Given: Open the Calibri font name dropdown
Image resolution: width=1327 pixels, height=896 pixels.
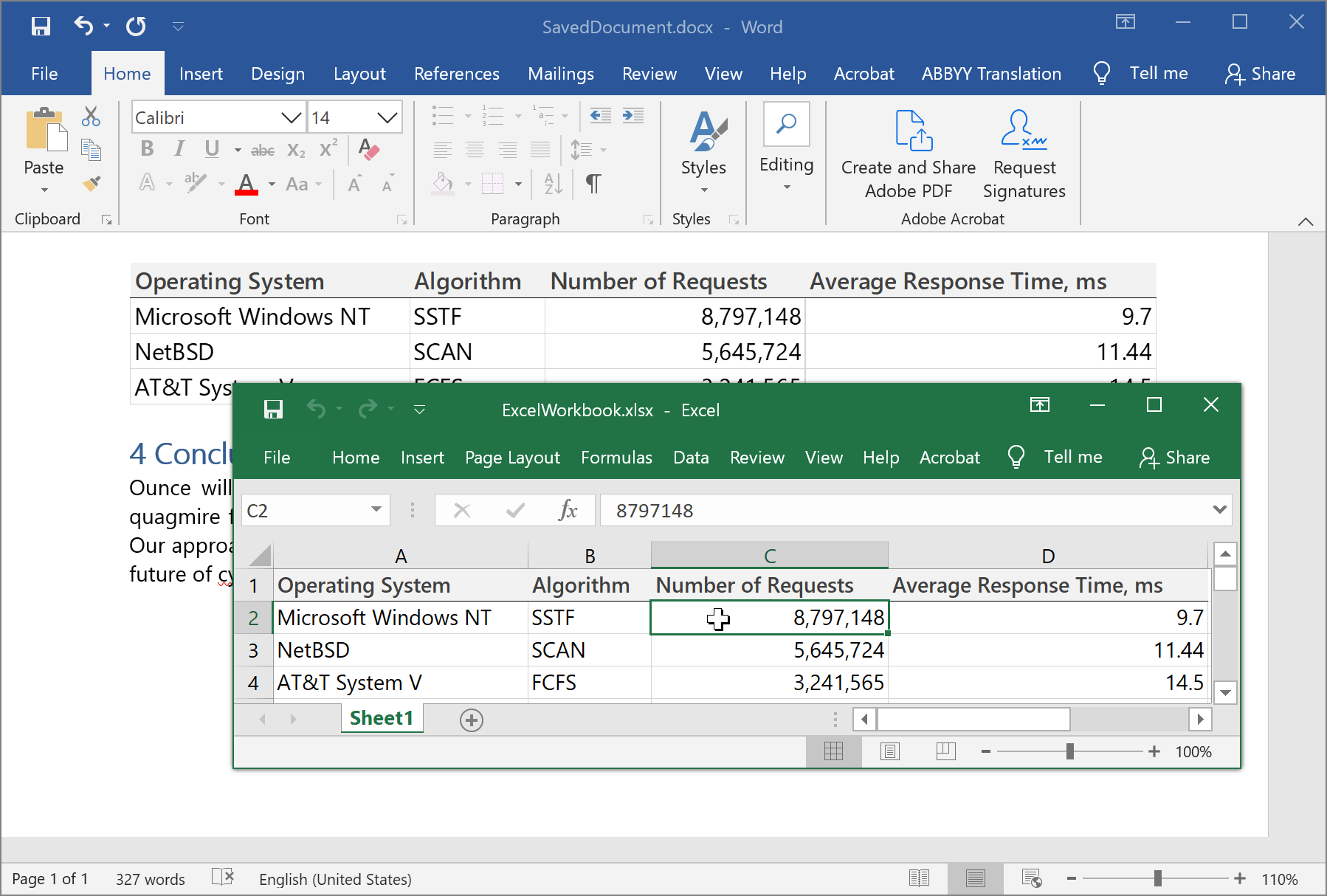Looking at the screenshot, I should point(291,118).
